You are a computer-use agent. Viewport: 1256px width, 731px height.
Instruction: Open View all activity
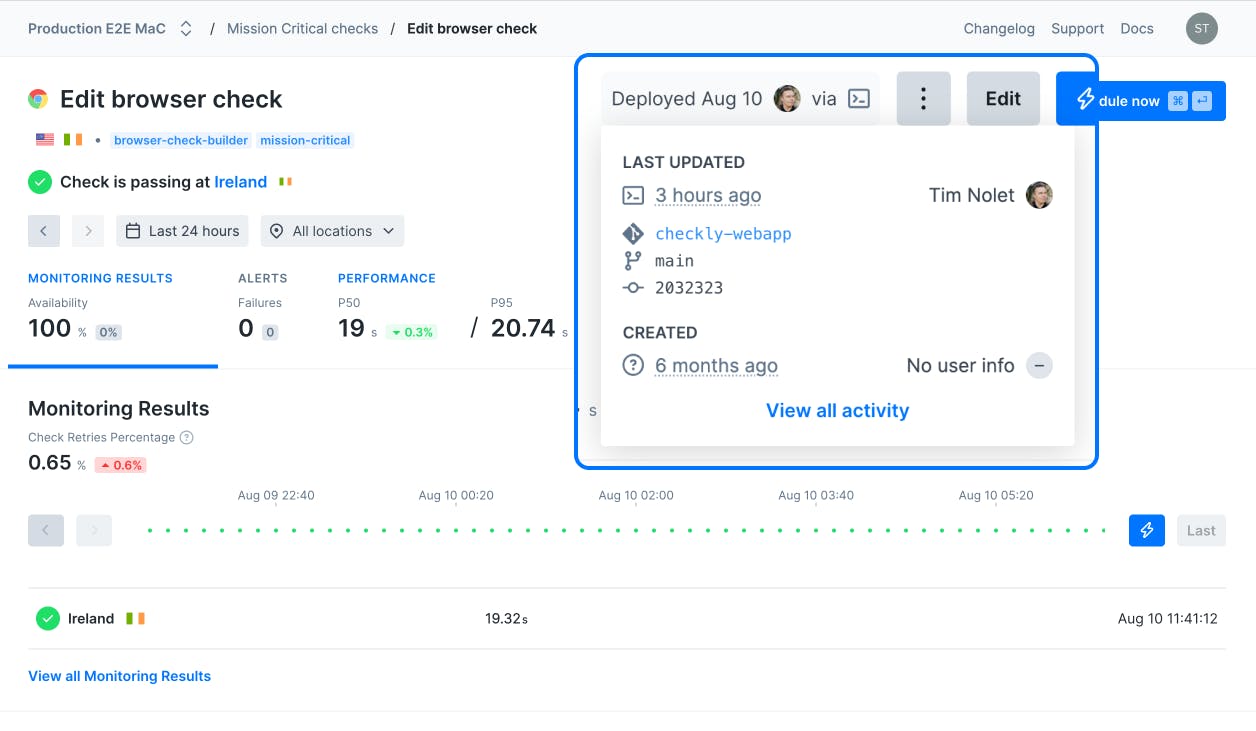point(837,410)
